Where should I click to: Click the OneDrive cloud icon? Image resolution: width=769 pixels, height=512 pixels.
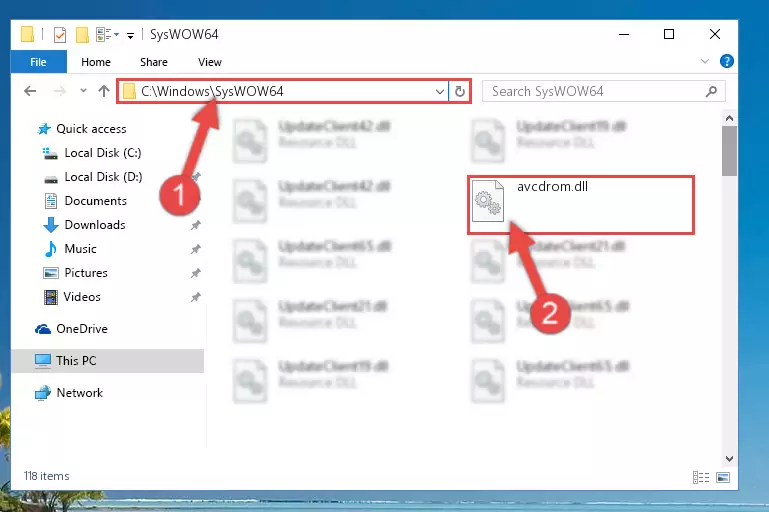[43, 329]
